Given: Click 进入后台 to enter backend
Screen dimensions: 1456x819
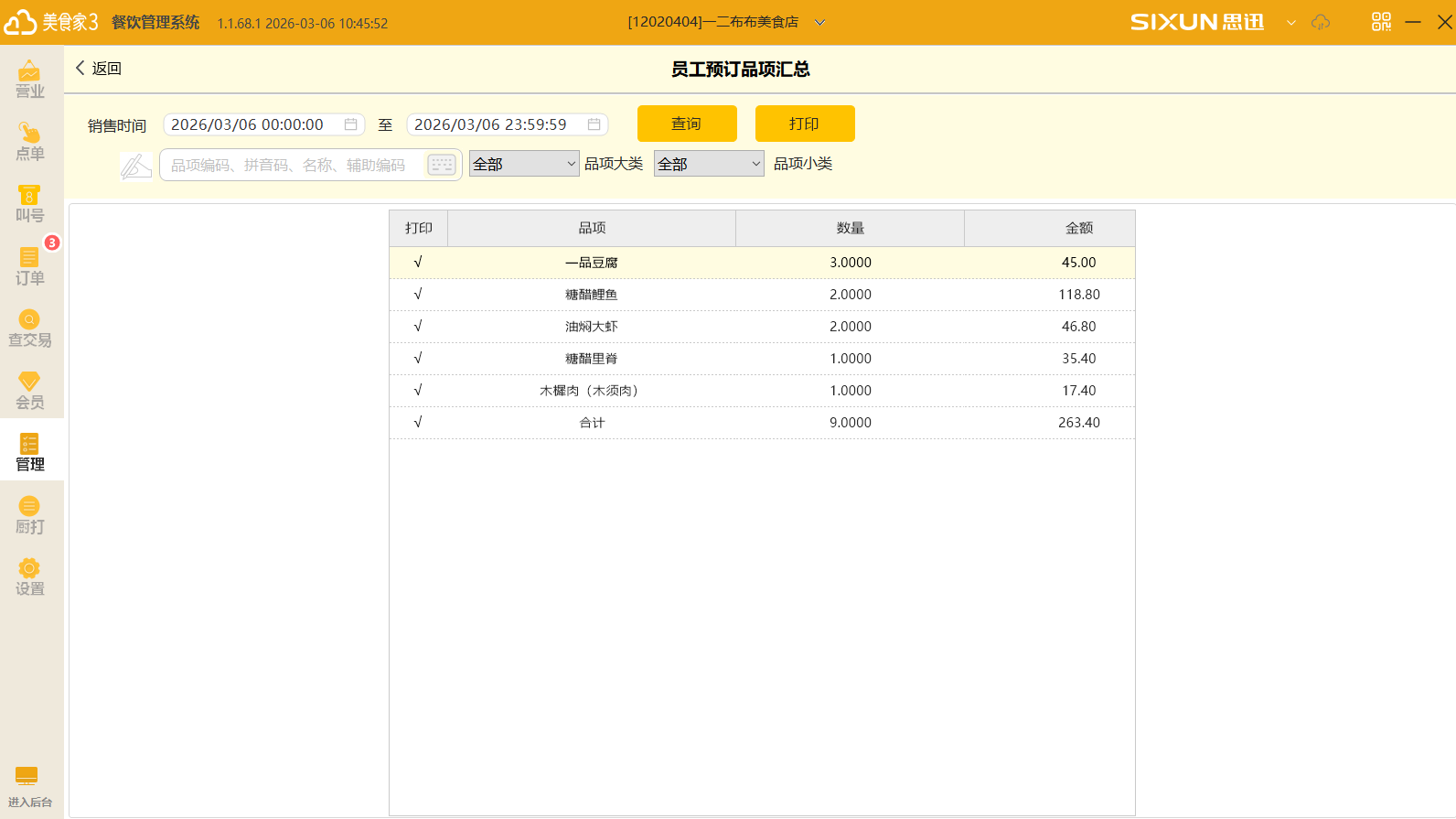Looking at the screenshot, I should 30,786.
